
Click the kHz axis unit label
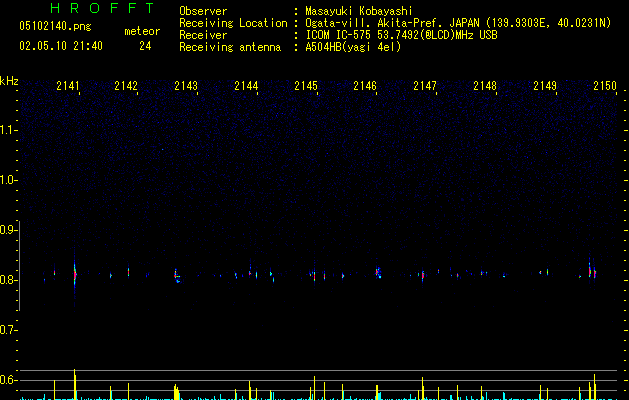pos(9,81)
